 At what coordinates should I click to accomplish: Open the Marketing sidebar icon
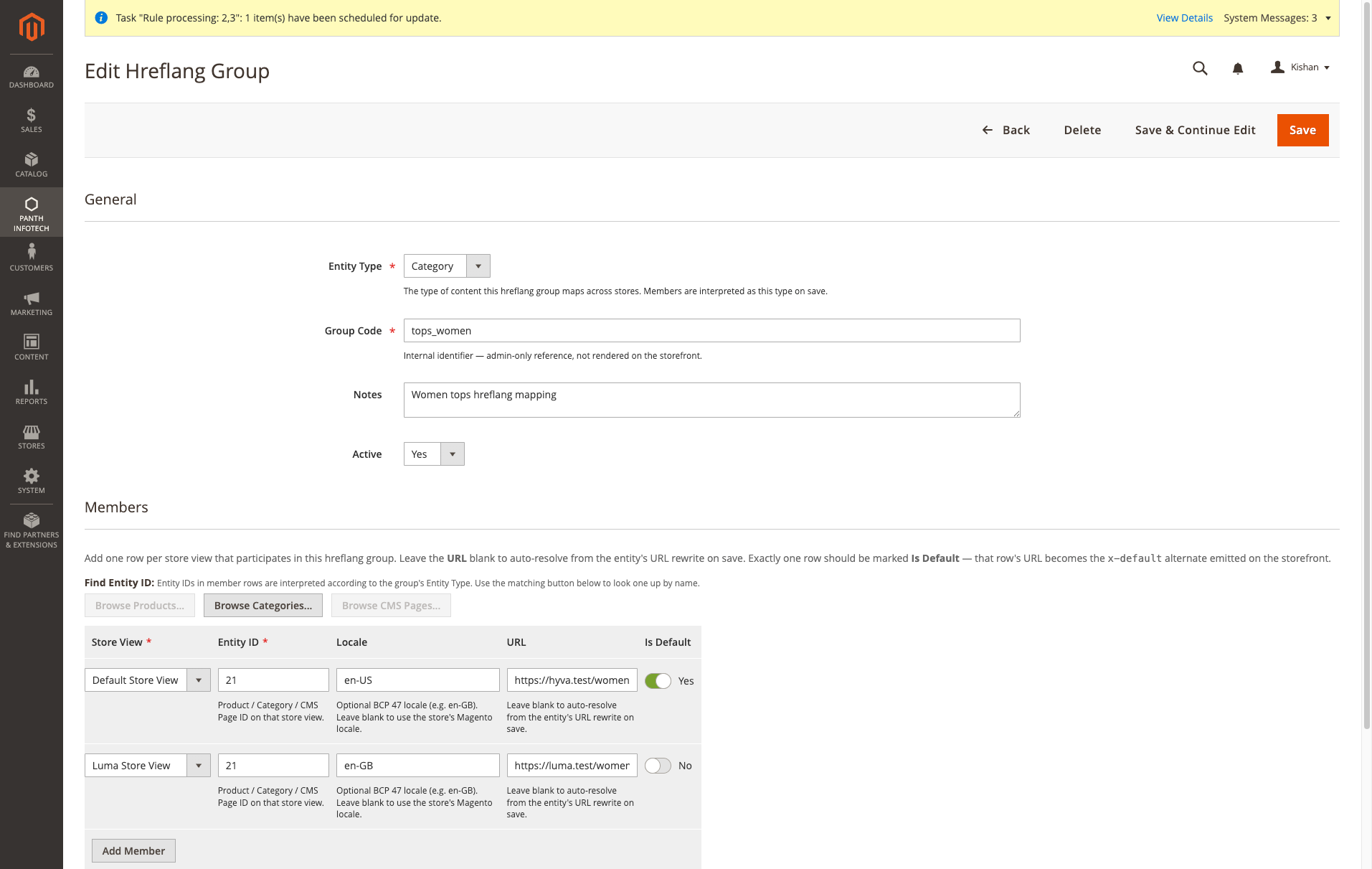coord(31,302)
